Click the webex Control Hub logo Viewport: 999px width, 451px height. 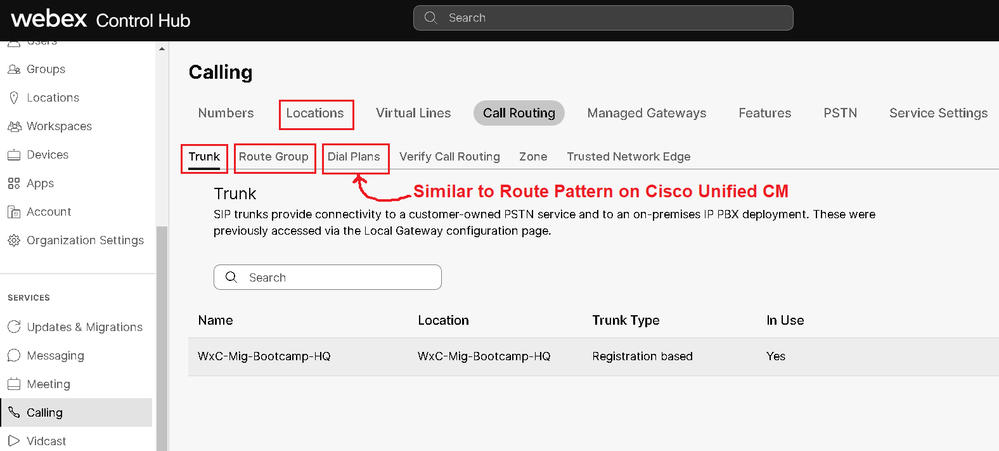(x=101, y=19)
